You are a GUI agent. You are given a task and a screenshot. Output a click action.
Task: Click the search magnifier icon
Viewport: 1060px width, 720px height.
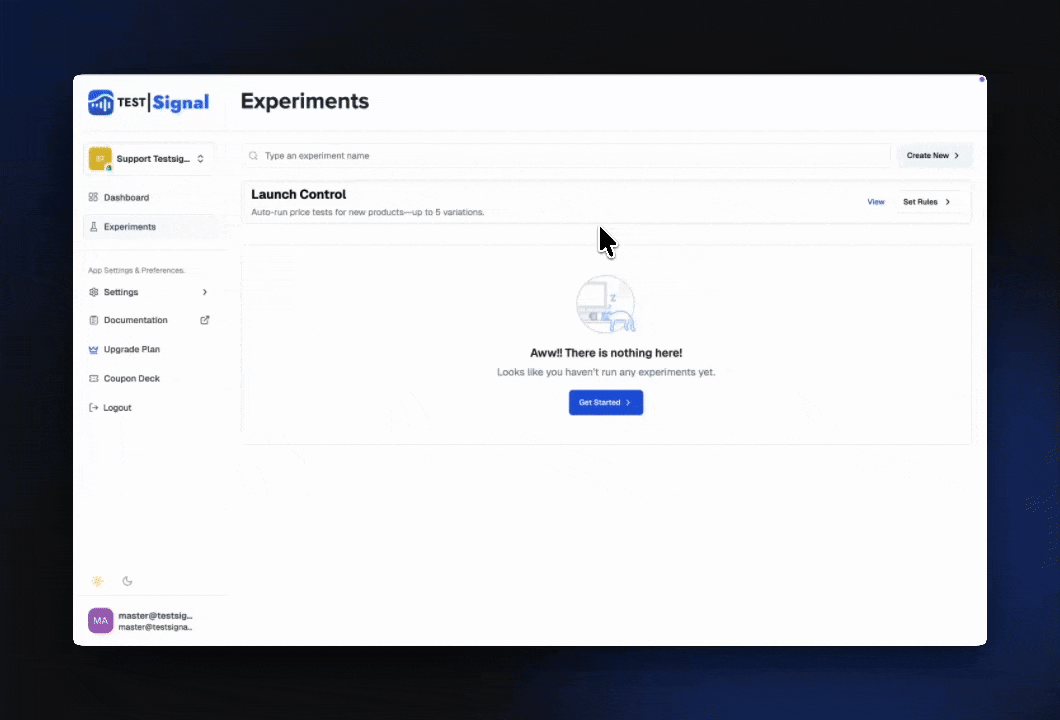pyautogui.click(x=253, y=155)
